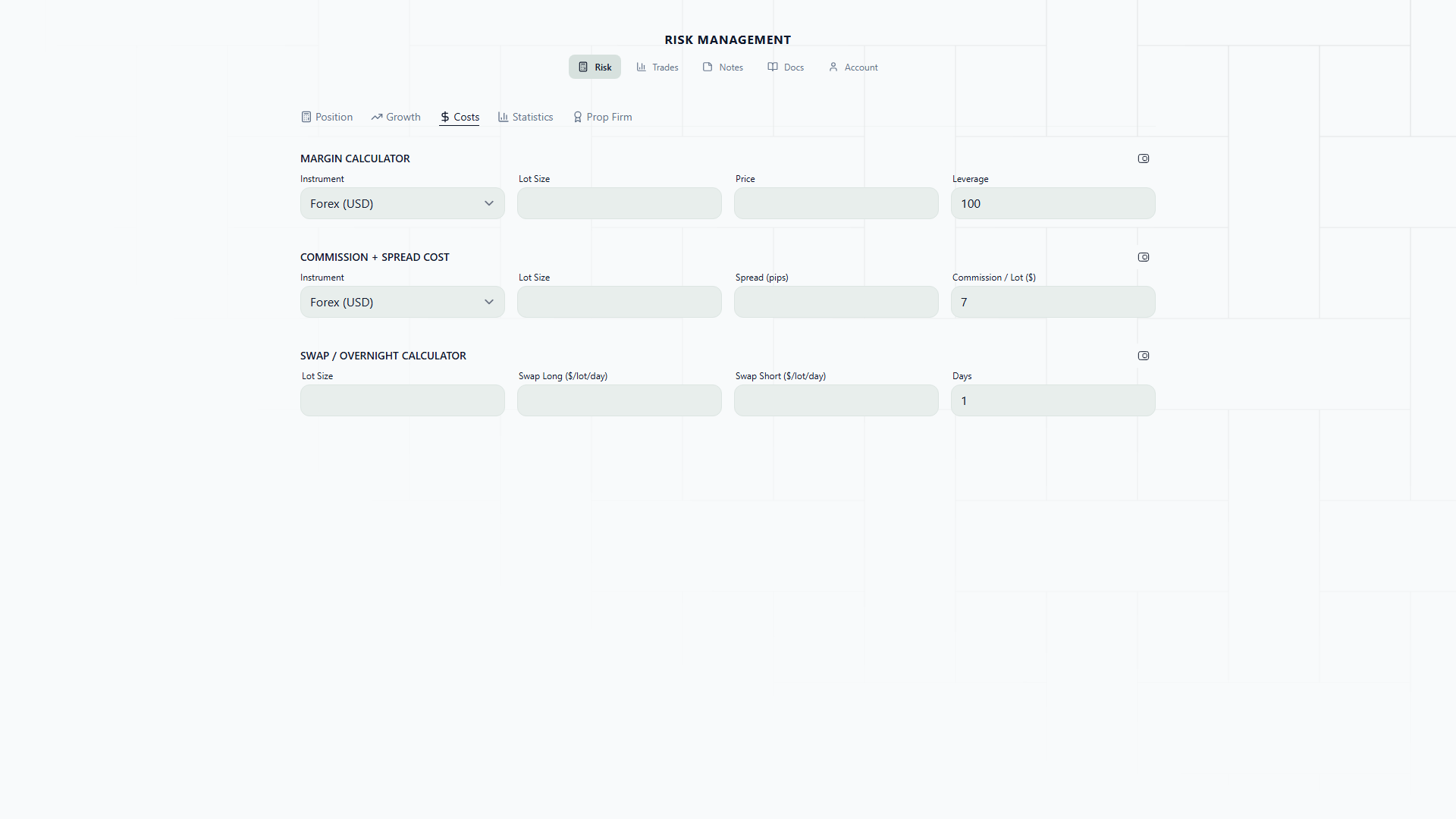Go to the Account page
Screen dimensions: 1456x819
(853, 67)
